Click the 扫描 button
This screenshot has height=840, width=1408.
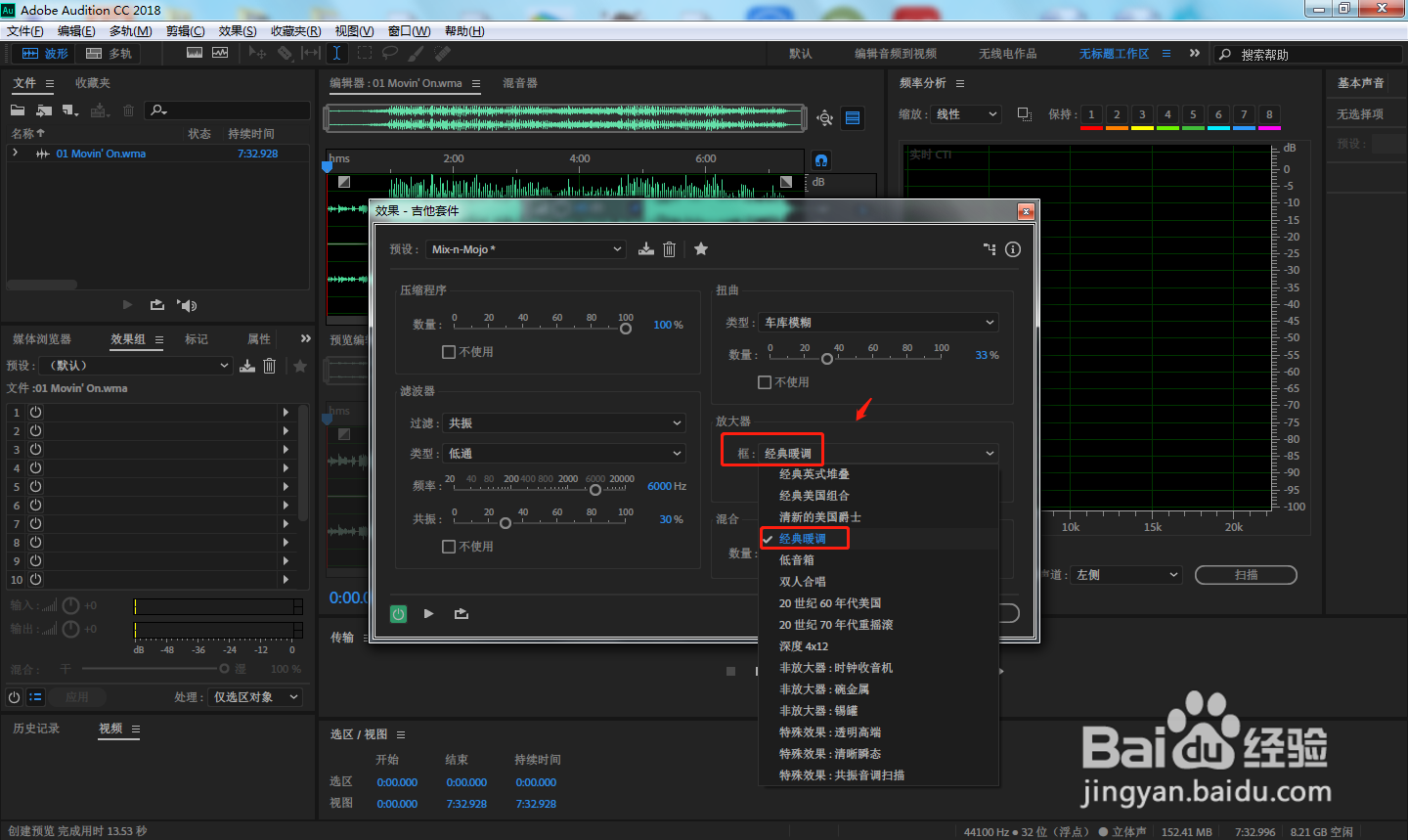click(1246, 575)
